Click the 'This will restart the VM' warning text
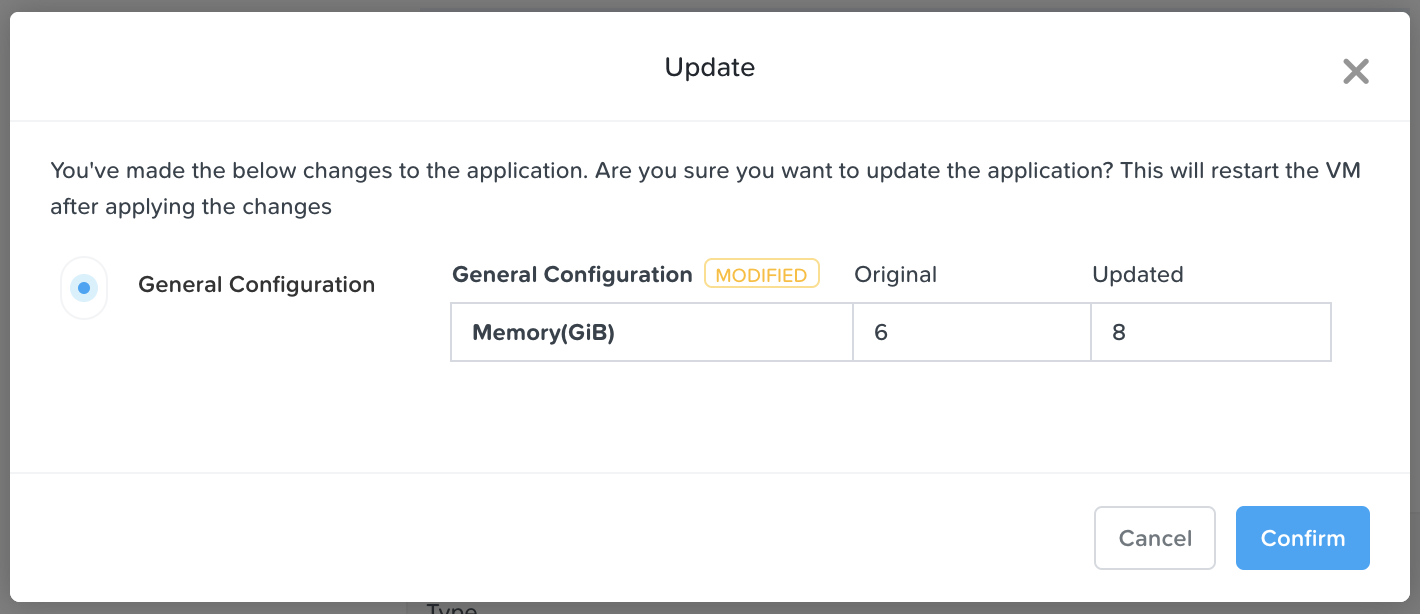The width and height of the screenshot is (1420, 614). [1240, 170]
